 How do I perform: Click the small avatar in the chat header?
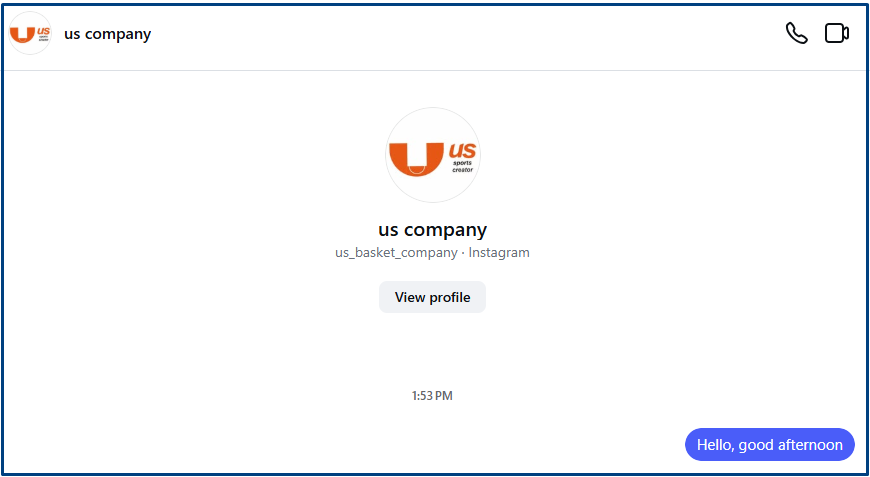[x=30, y=34]
